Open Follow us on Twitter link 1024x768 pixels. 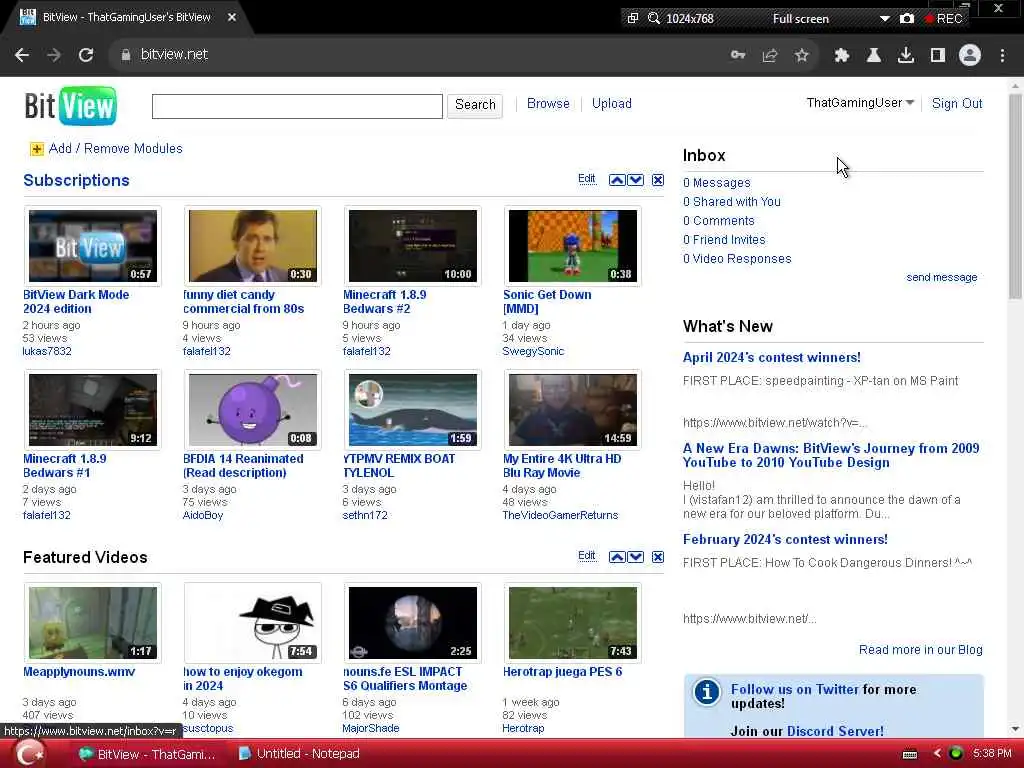pyautogui.click(x=795, y=690)
